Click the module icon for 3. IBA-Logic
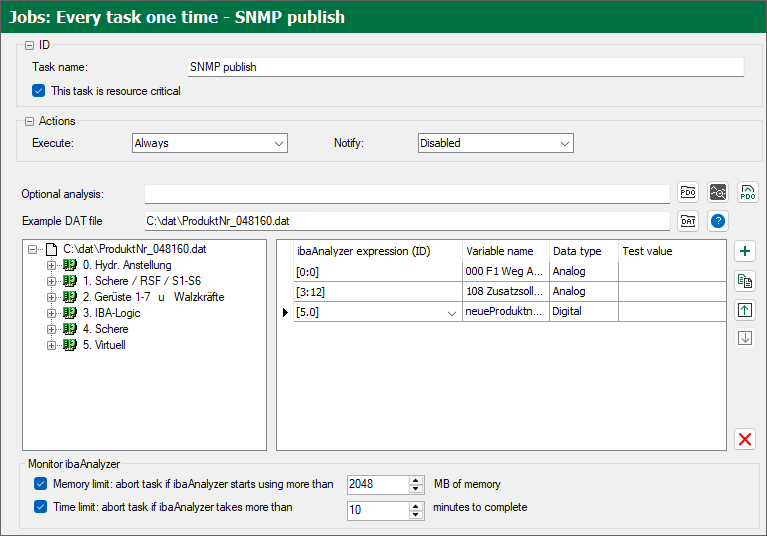The height and width of the screenshot is (536, 767). [69, 313]
